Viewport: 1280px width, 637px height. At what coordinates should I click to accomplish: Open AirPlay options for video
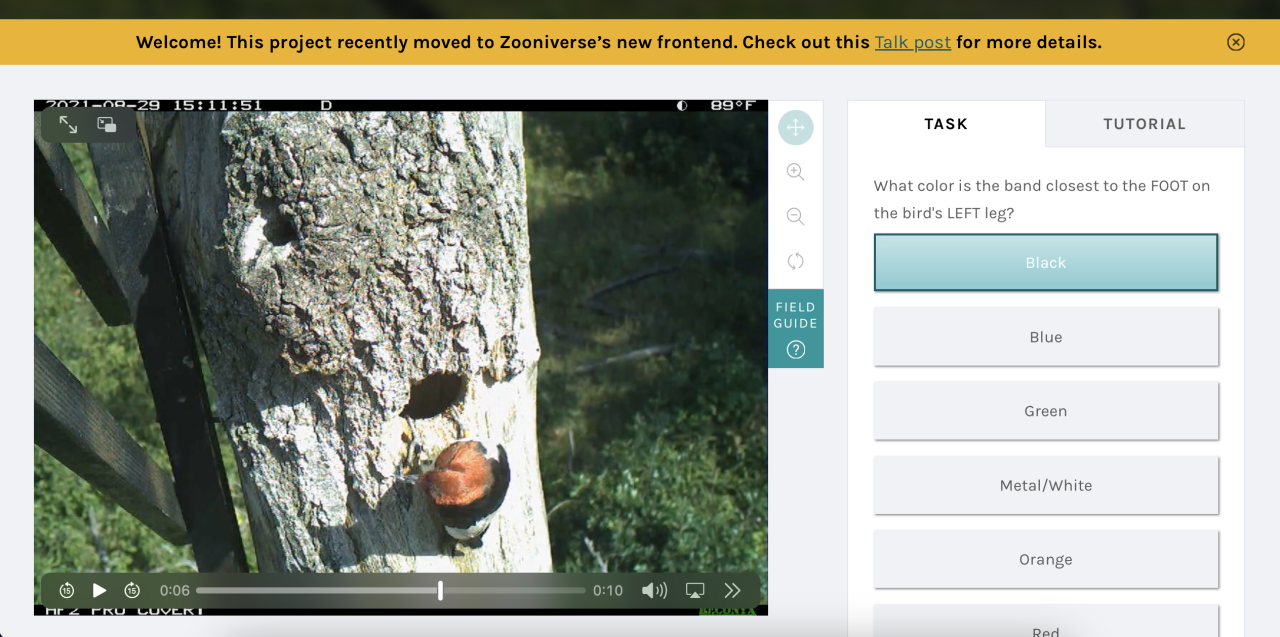pos(695,590)
